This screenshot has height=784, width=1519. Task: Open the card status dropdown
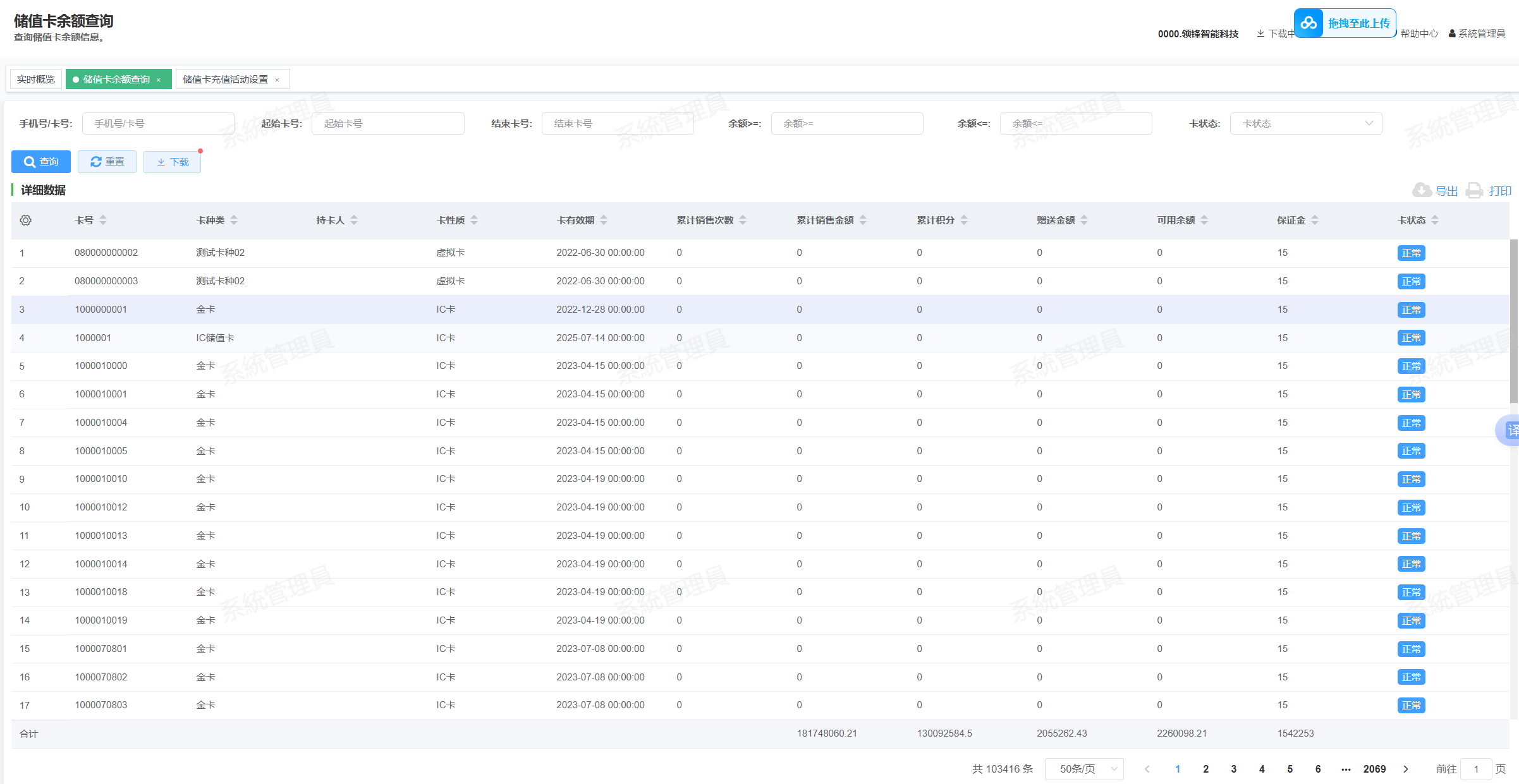[x=1305, y=123]
